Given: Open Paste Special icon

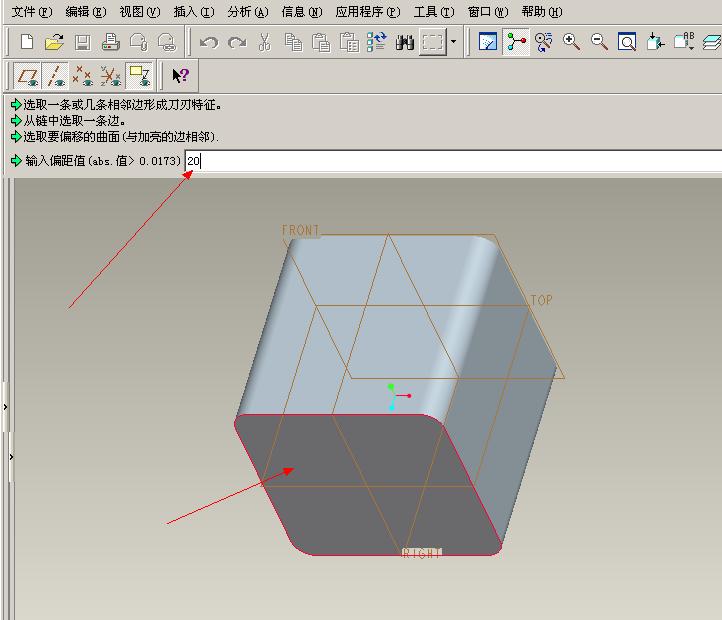Looking at the screenshot, I should (349, 42).
